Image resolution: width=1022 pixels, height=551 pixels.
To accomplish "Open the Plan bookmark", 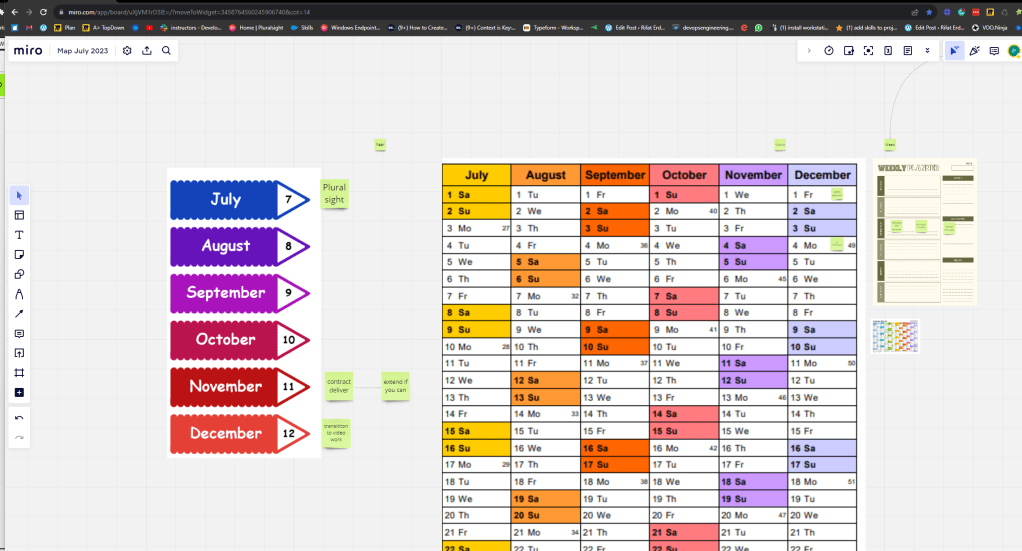I will click(x=65, y=27).
